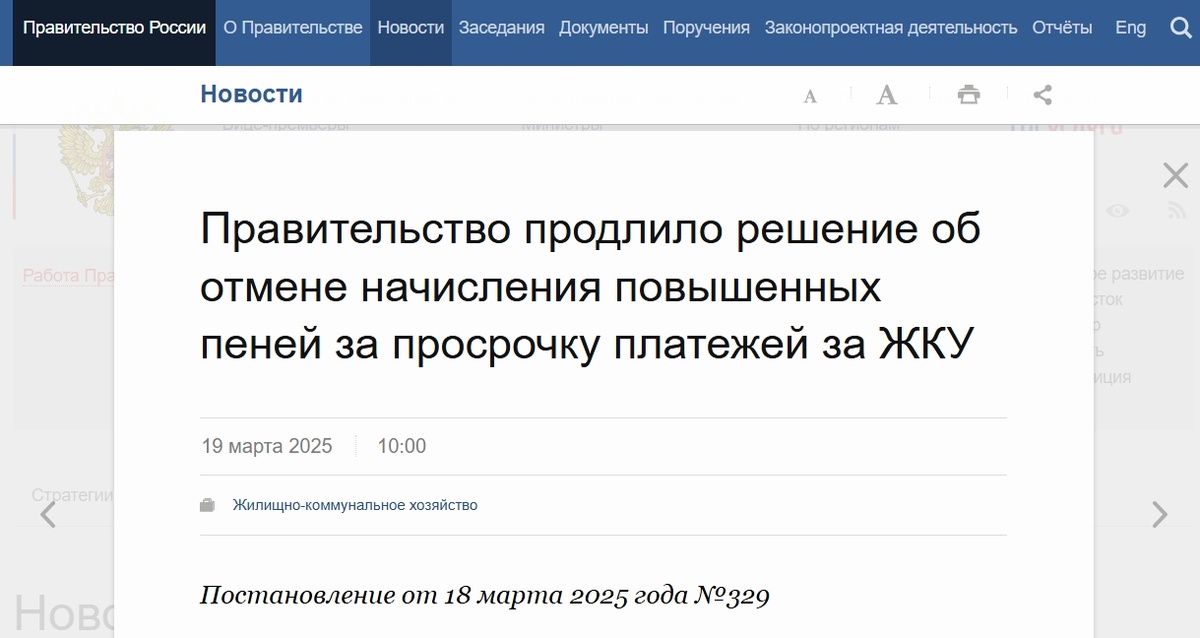
Task: Decrease font size with the small A icon
Action: 809,95
